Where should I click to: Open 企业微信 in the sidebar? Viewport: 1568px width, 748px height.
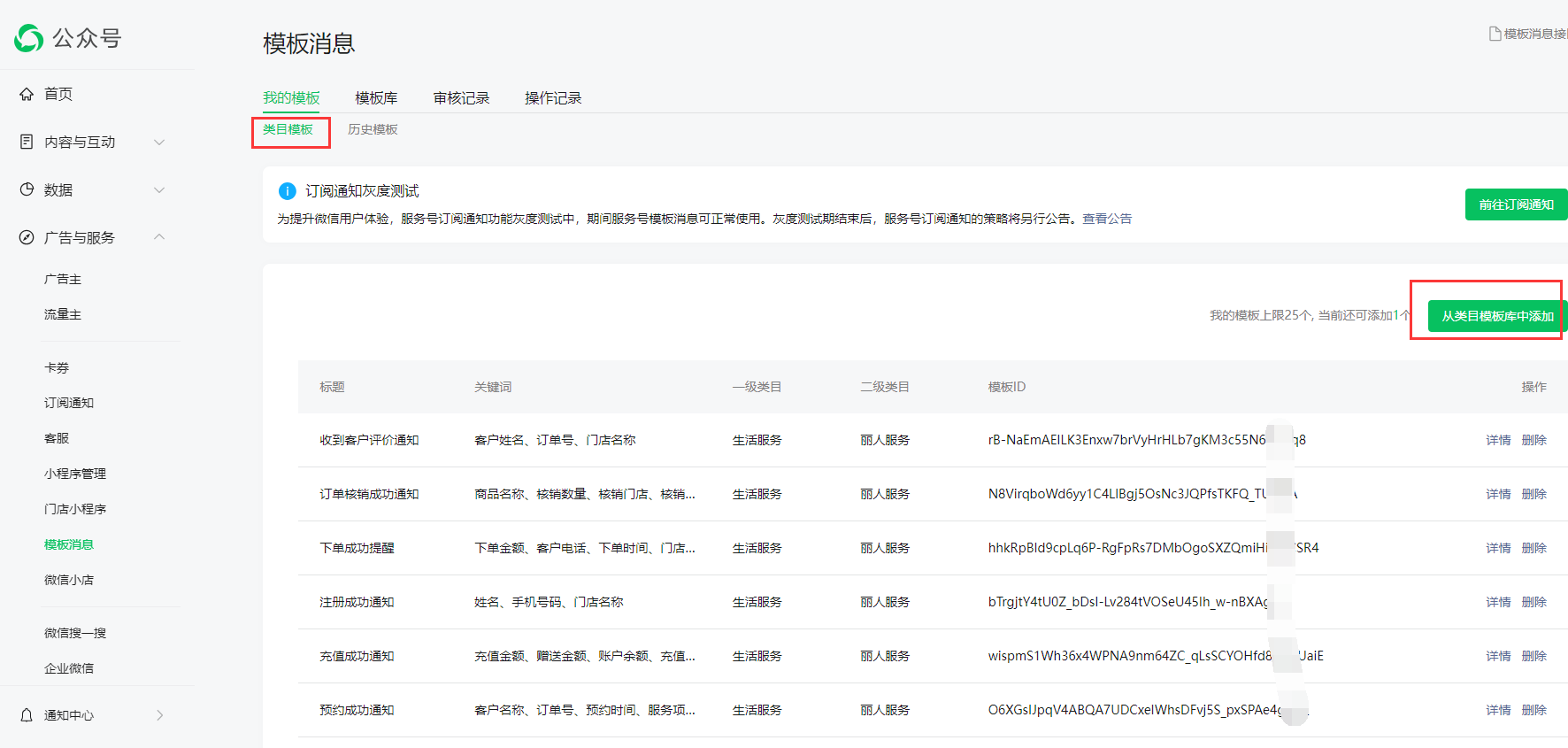point(69,668)
